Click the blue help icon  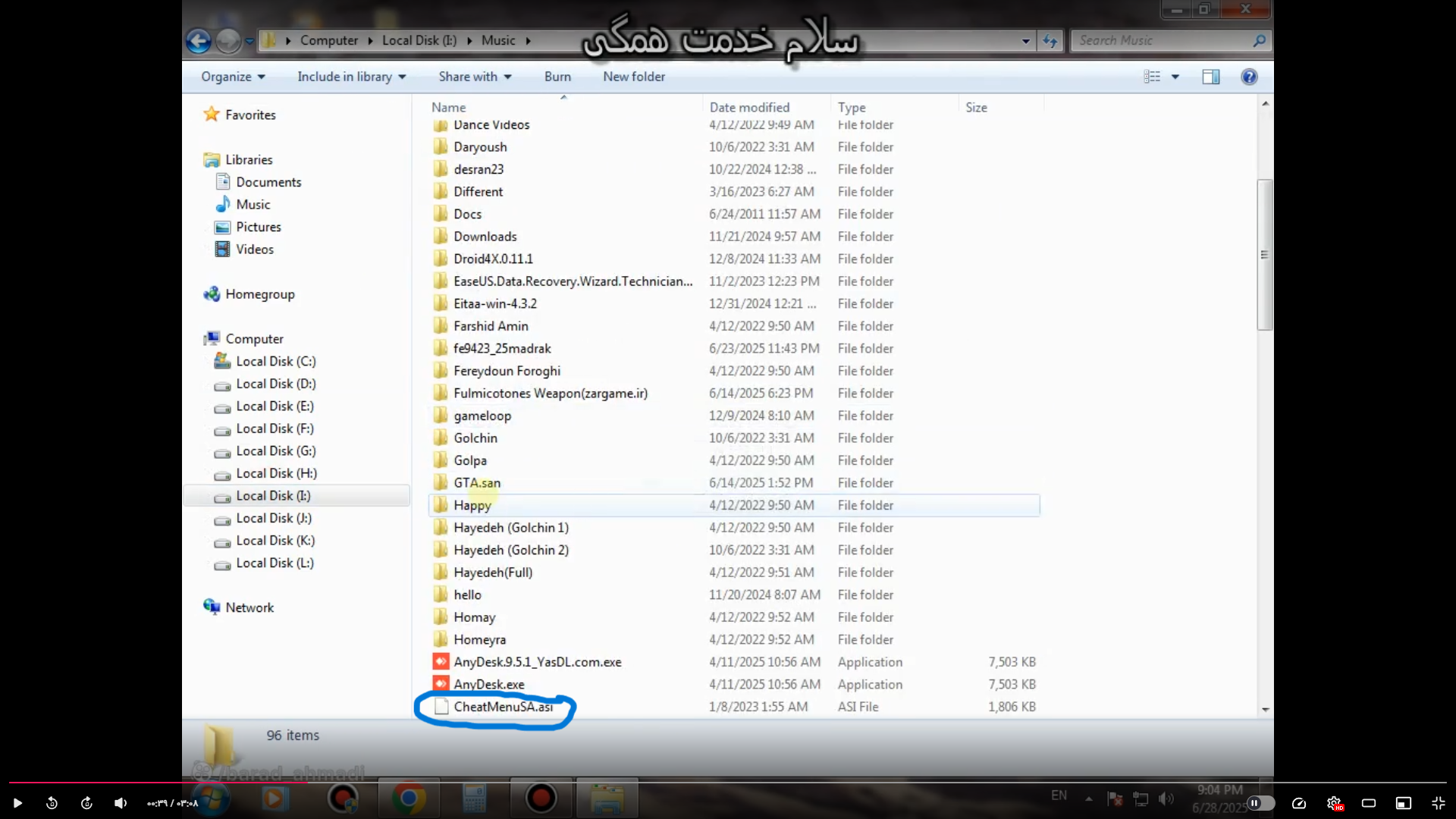coord(1249,77)
